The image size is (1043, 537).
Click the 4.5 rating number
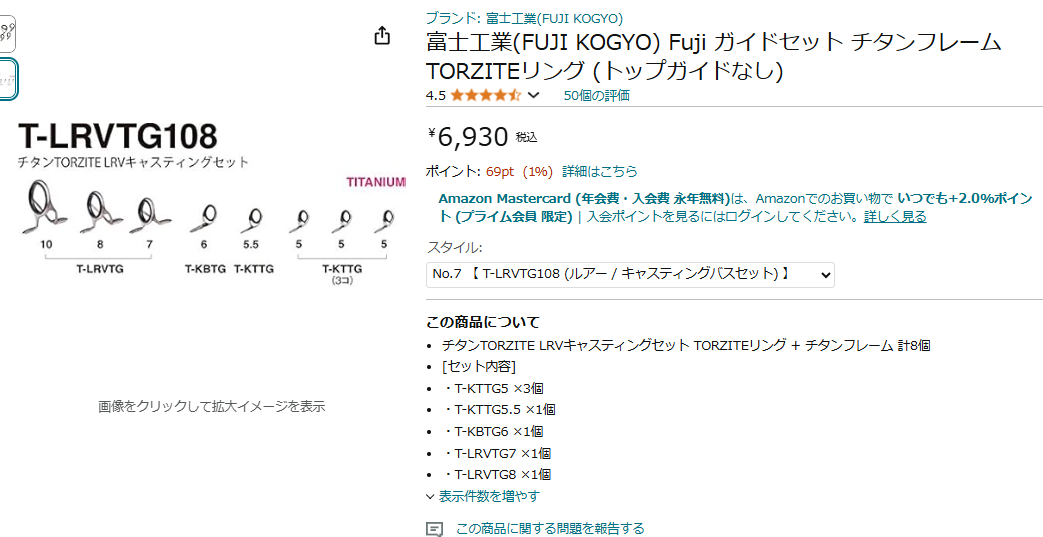[x=436, y=95]
